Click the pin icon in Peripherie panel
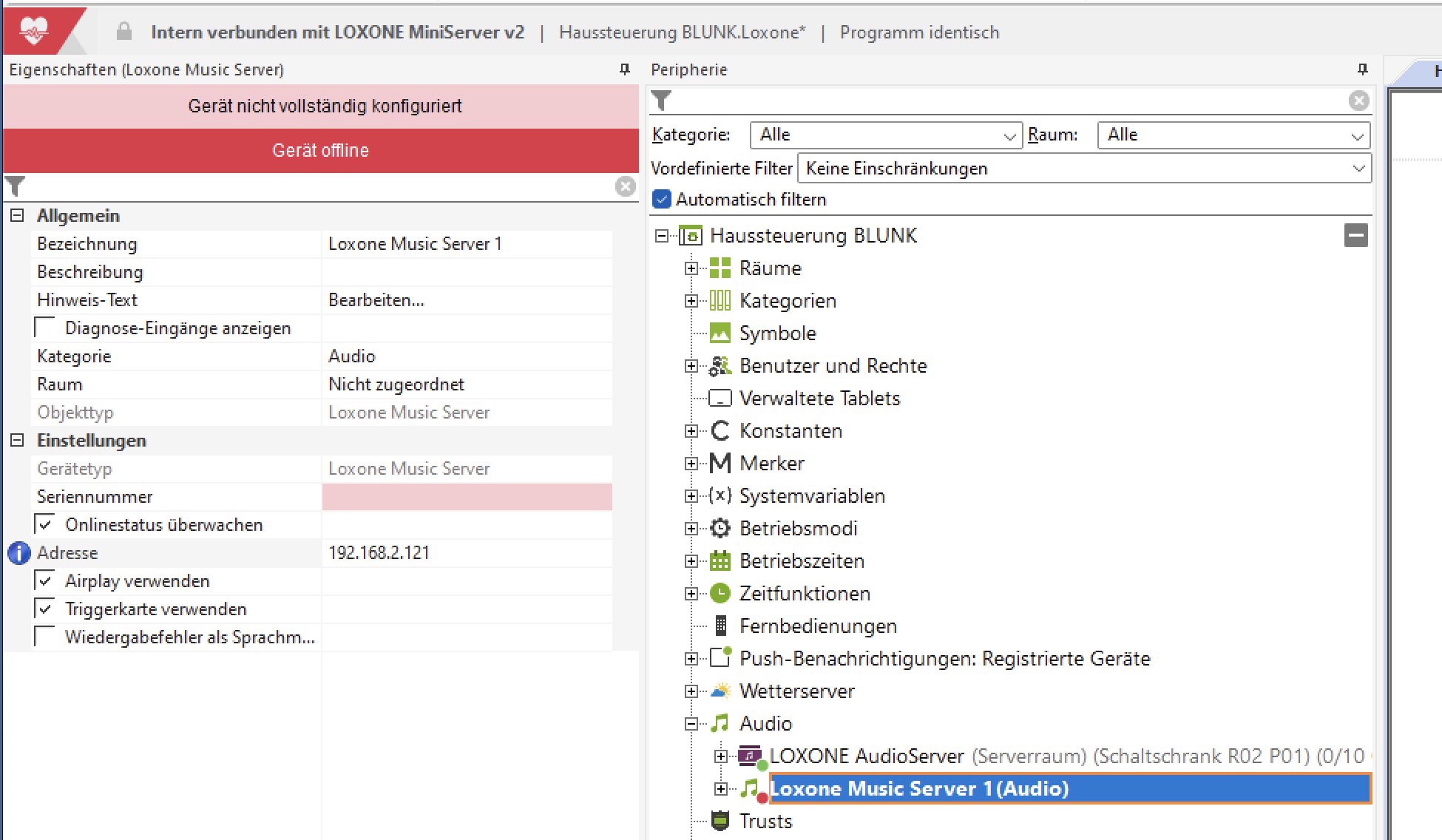Viewport: 1442px width, 840px height. click(x=1362, y=70)
